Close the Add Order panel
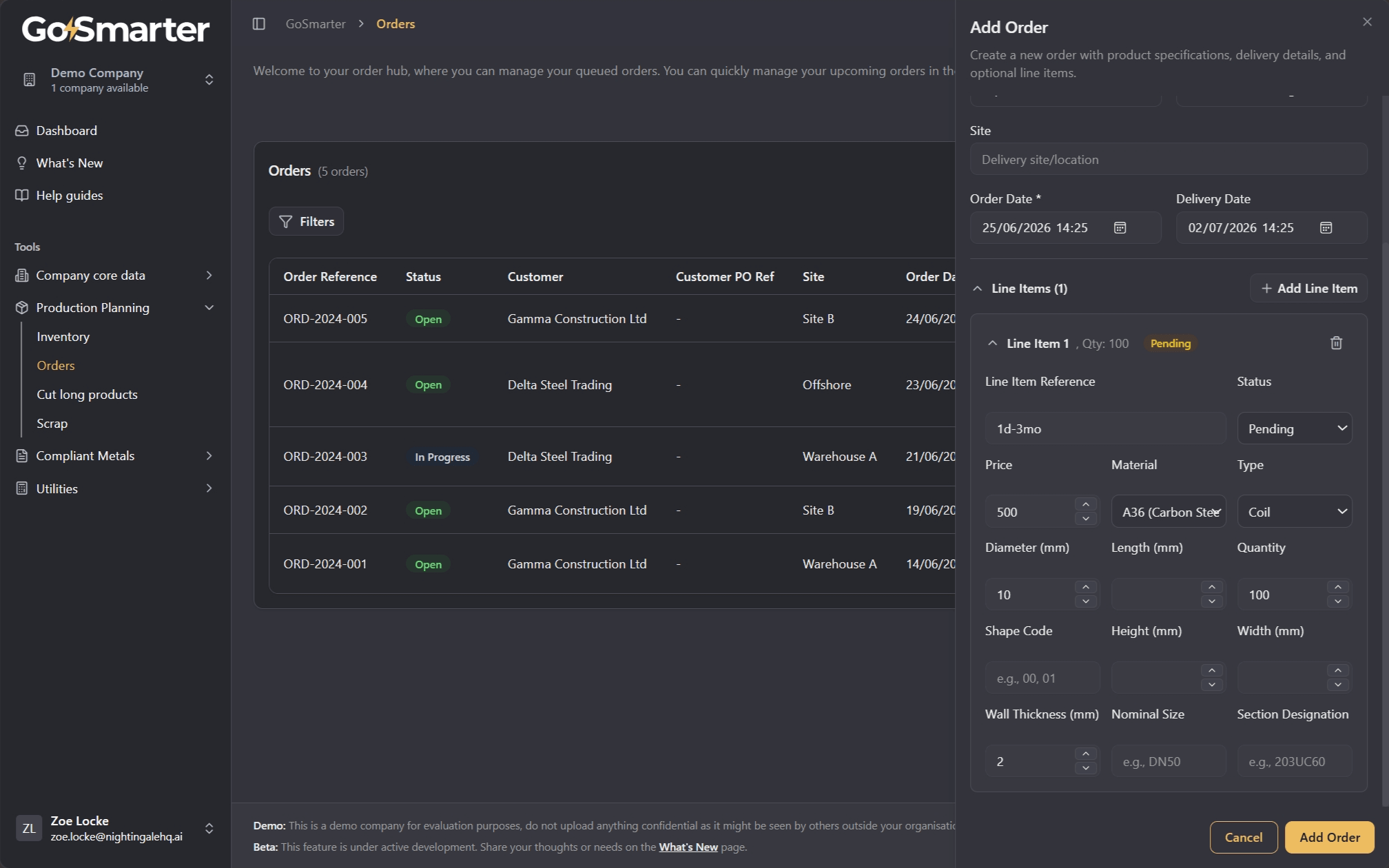1389x868 pixels. click(x=1367, y=22)
